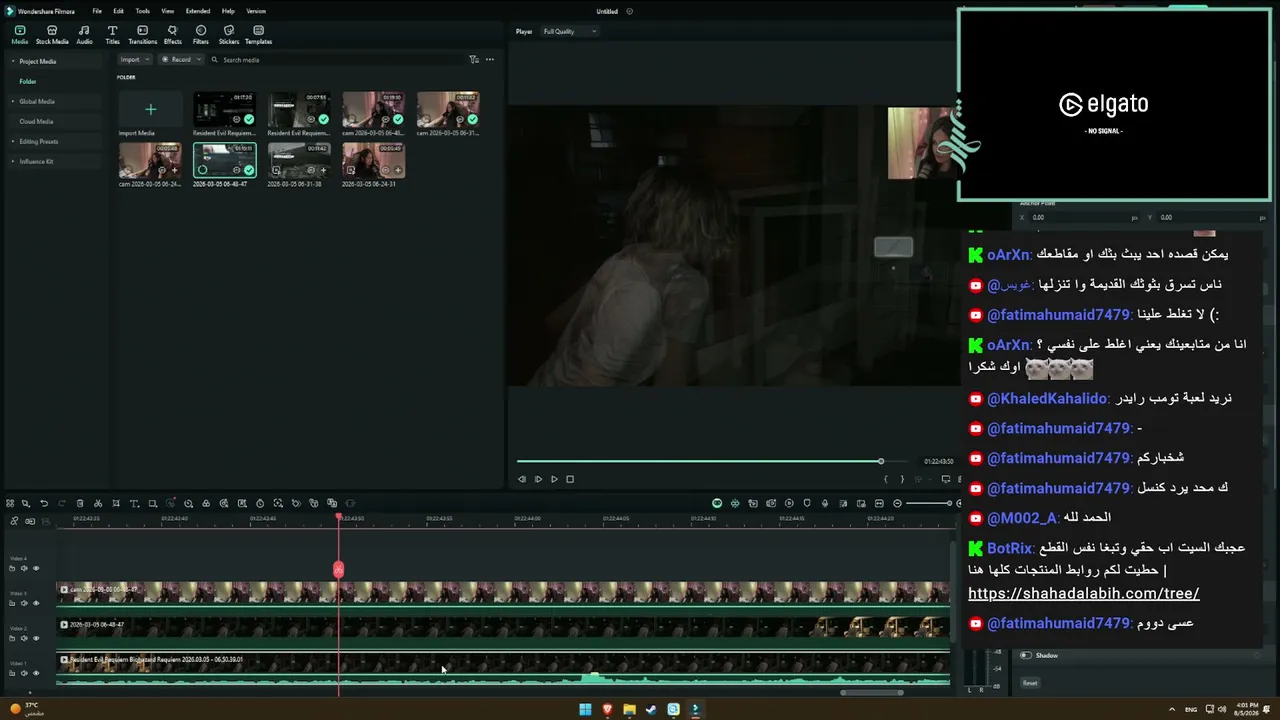Open the Extended menu
The image size is (1280, 720).
coord(198,11)
